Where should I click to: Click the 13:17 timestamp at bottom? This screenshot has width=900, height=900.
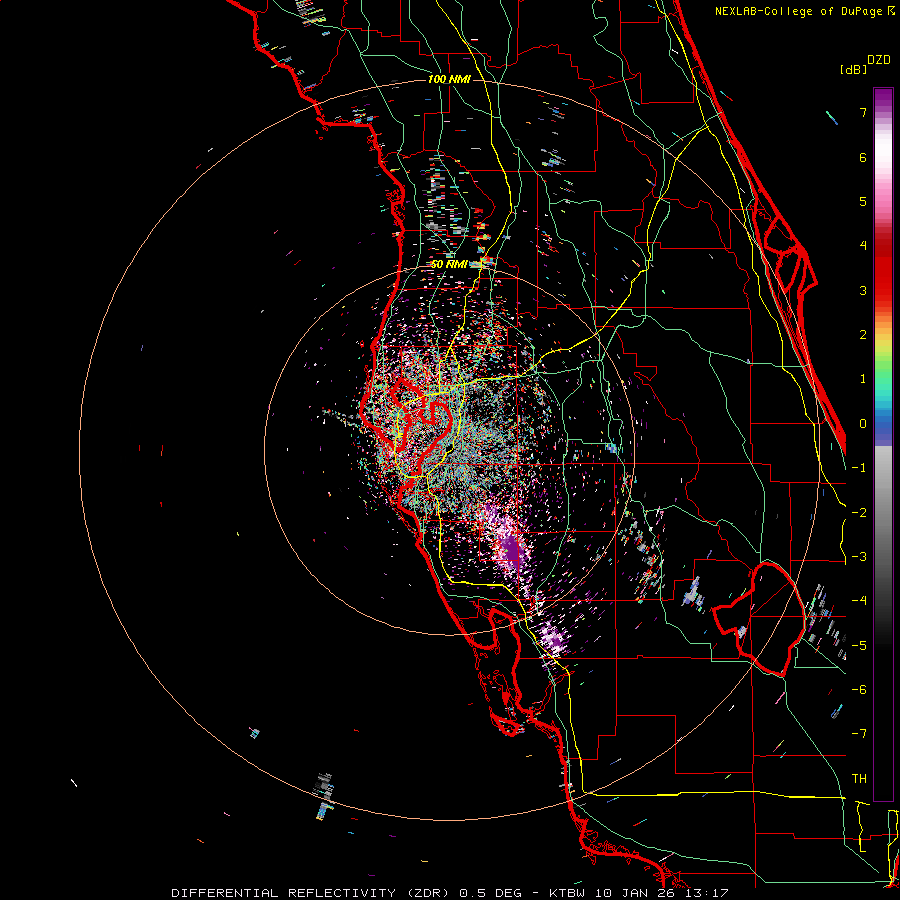[x=709, y=893]
